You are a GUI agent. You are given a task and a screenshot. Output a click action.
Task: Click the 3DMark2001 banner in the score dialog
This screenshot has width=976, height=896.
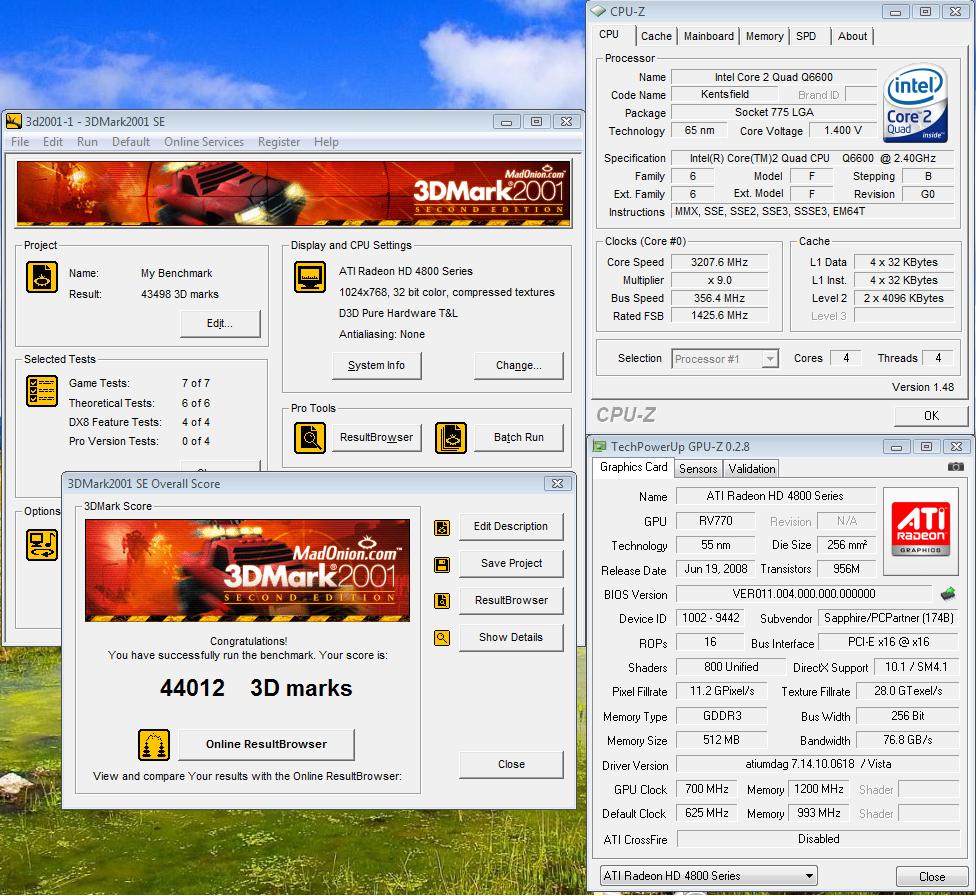248,570
